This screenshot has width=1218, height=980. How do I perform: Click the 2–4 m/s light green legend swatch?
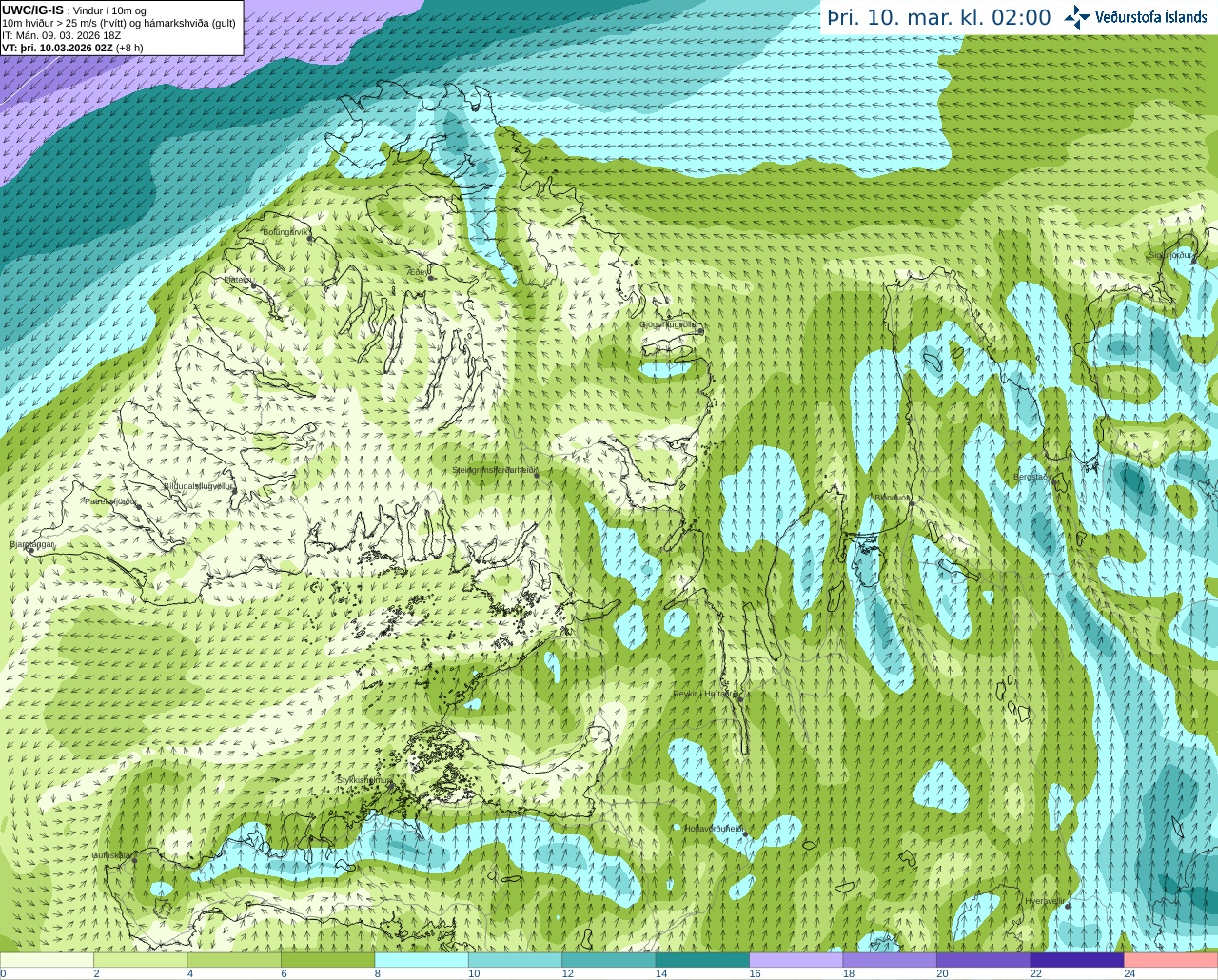[x=141, y=960]
